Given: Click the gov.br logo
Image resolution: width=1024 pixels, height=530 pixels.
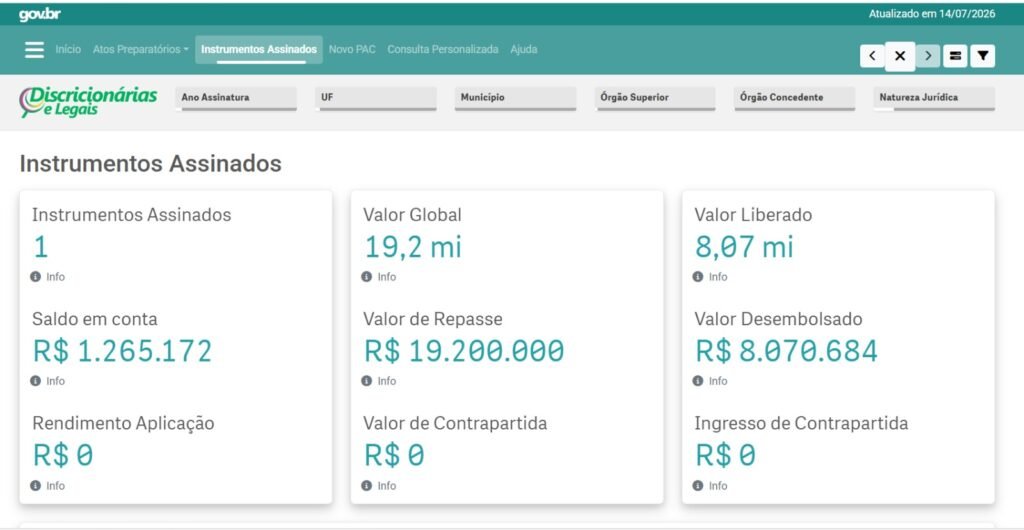Looking at the screenshot, I should tap(40, 14).
